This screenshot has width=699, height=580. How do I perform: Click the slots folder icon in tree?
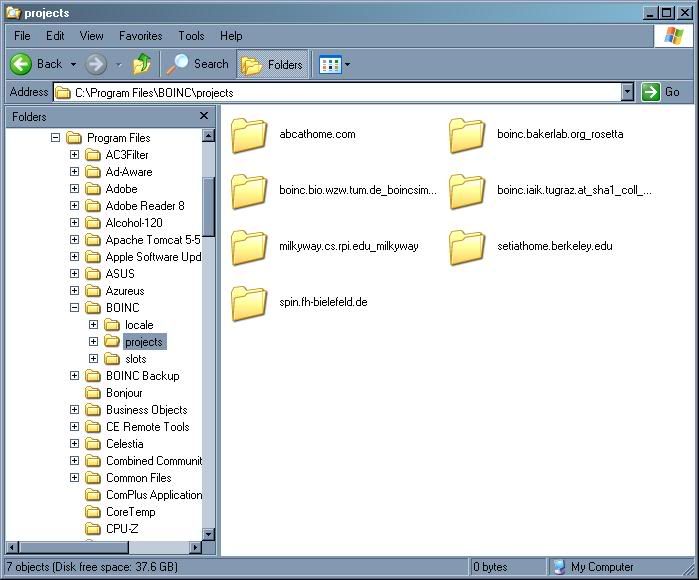click(112, 359)
